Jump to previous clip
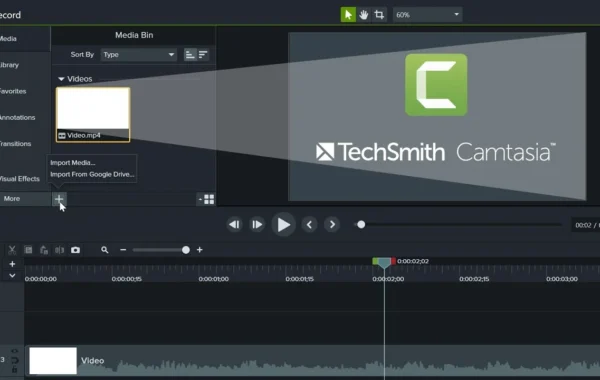The image size is (600, 380). click(x=309, y=225)
